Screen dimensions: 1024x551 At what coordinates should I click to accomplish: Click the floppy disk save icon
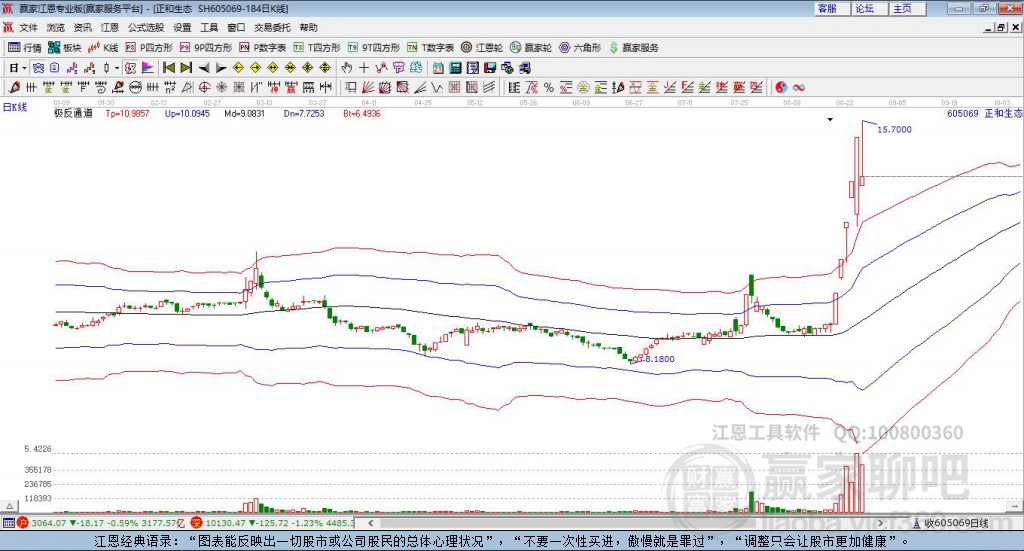point(490,67)
